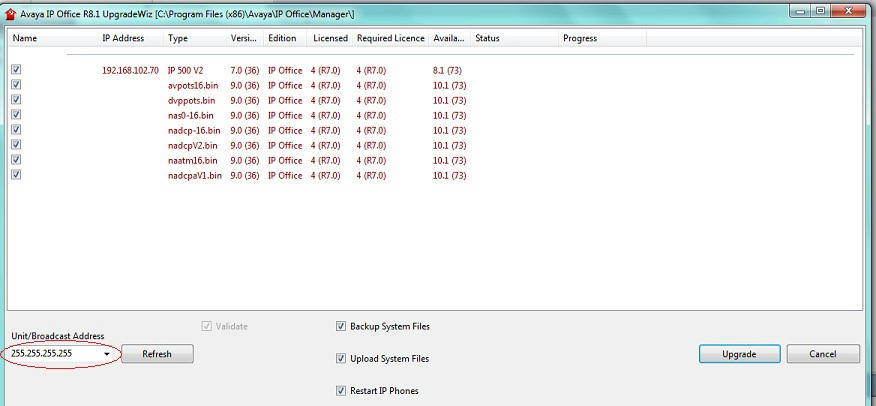Select IP address 192.168.102.70

(x=130, y=70)
